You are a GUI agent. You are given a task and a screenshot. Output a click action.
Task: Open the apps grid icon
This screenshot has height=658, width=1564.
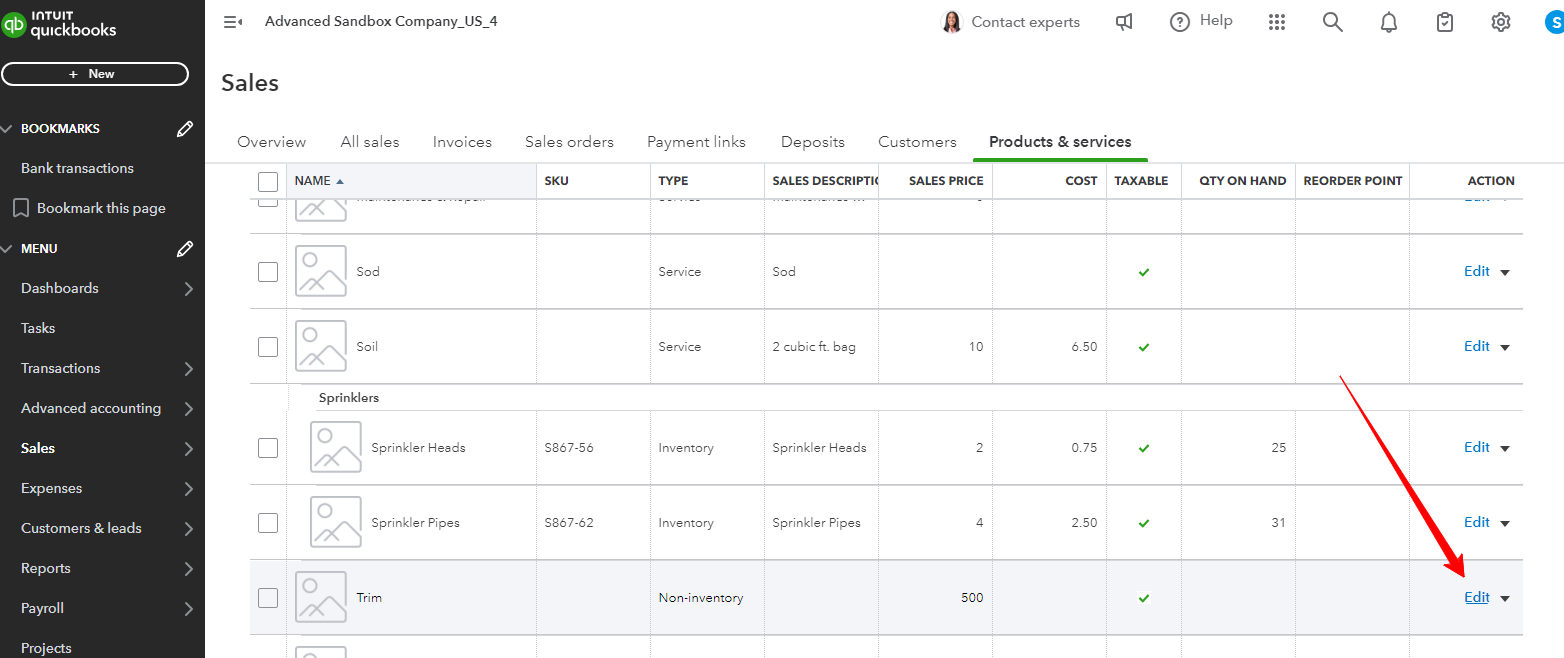[x=1277, y=22]
